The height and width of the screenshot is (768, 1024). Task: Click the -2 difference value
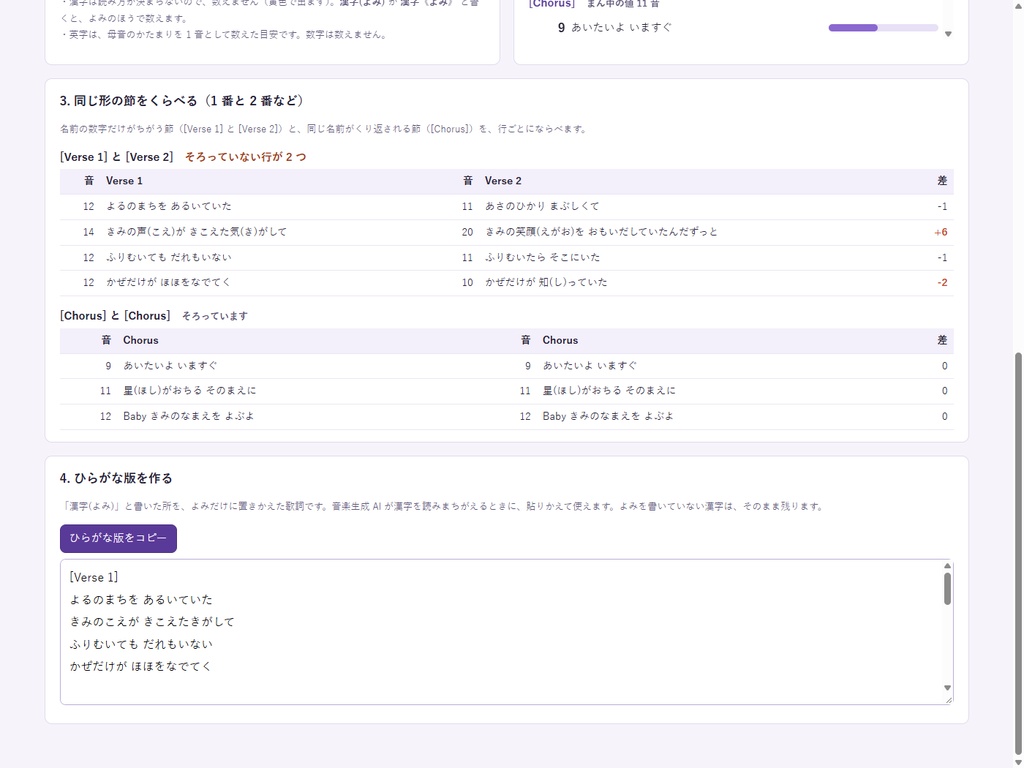click(942, 283)
